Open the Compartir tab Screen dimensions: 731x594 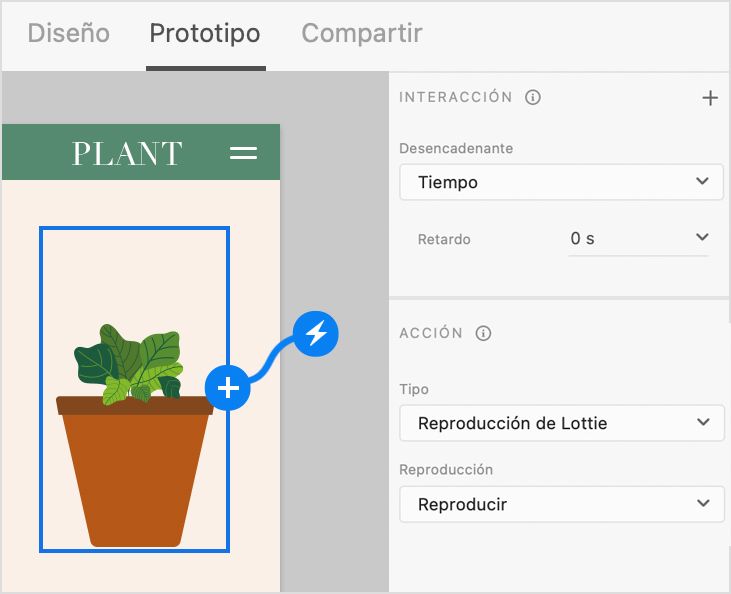(x=362, y=34)
